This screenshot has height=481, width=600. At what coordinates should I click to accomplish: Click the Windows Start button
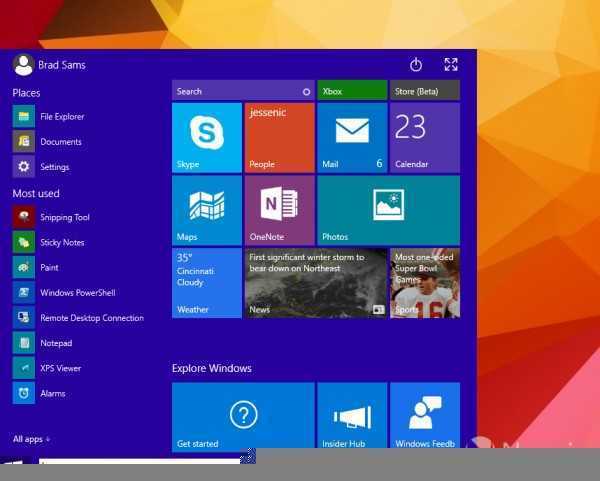click(x=14, y=462)
